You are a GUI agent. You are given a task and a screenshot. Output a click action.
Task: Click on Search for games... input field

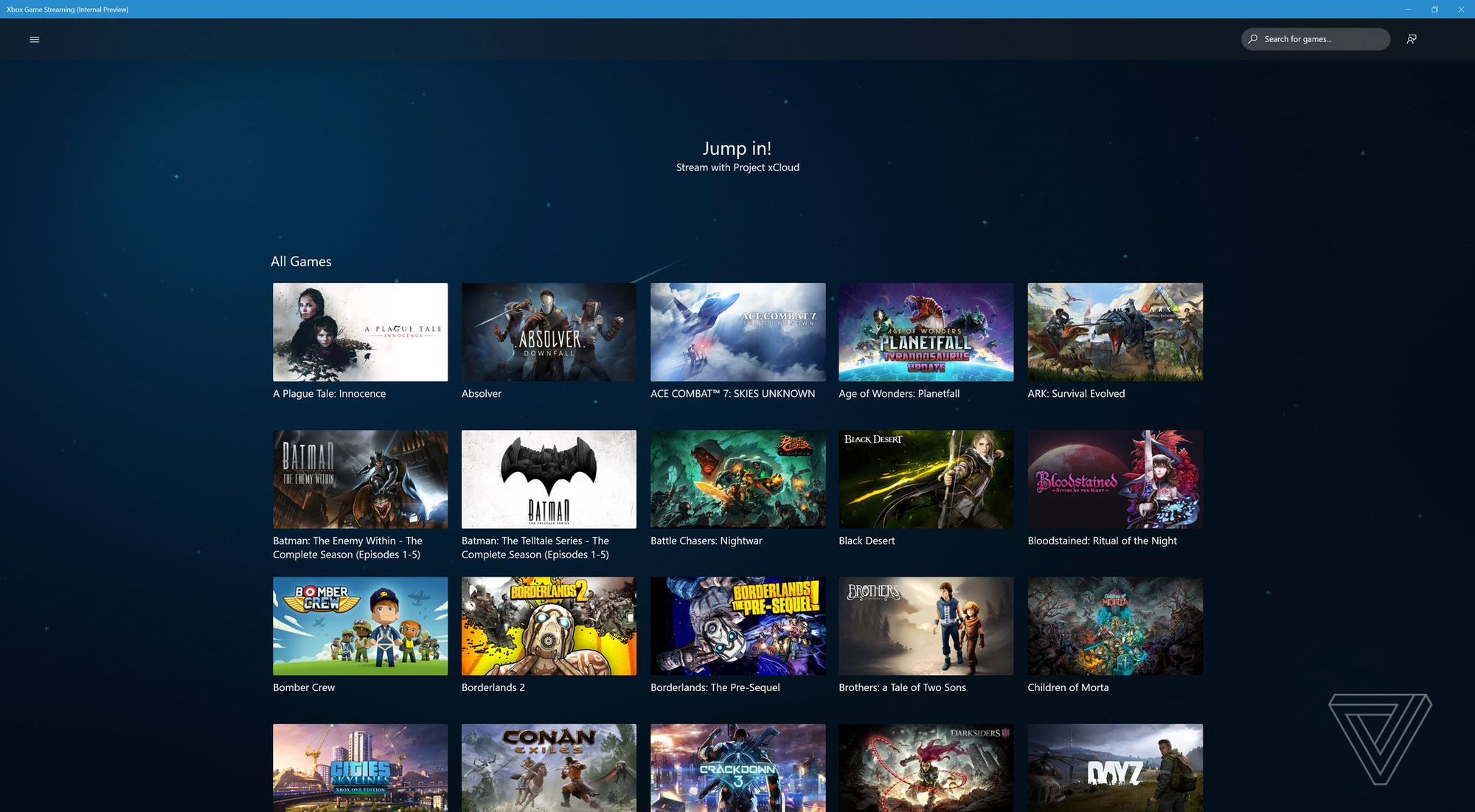click(1315, 39)
